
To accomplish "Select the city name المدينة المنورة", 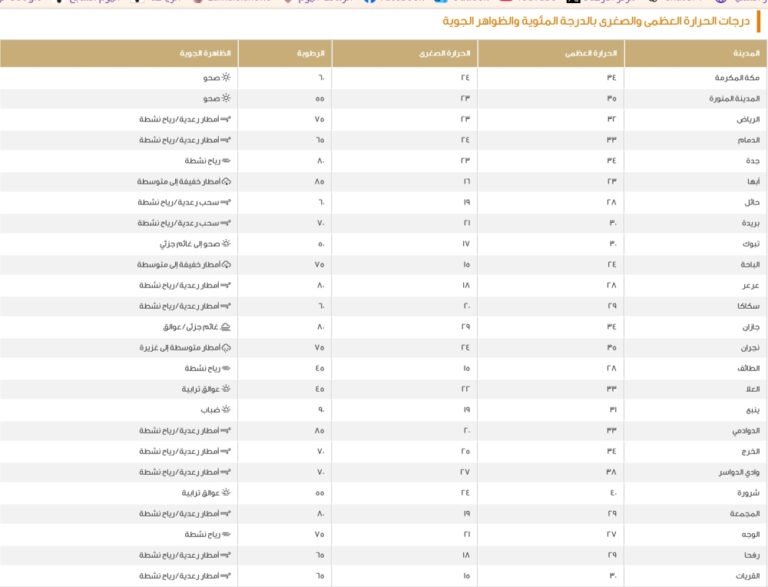I will 735,98.
